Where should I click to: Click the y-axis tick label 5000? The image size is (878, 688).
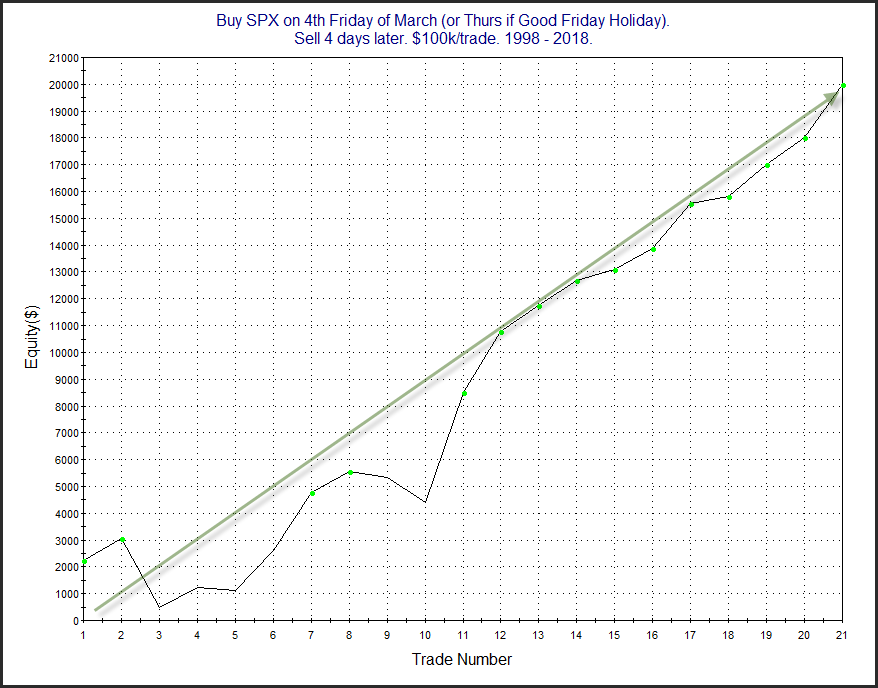pos(67,486)
